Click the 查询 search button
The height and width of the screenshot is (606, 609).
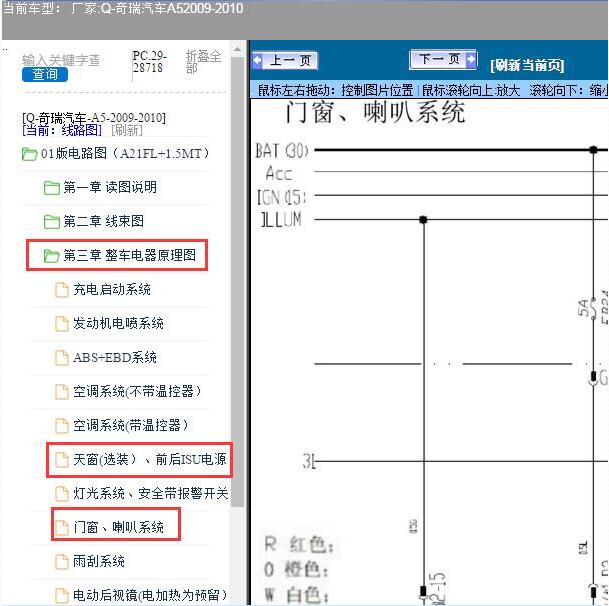45,74
